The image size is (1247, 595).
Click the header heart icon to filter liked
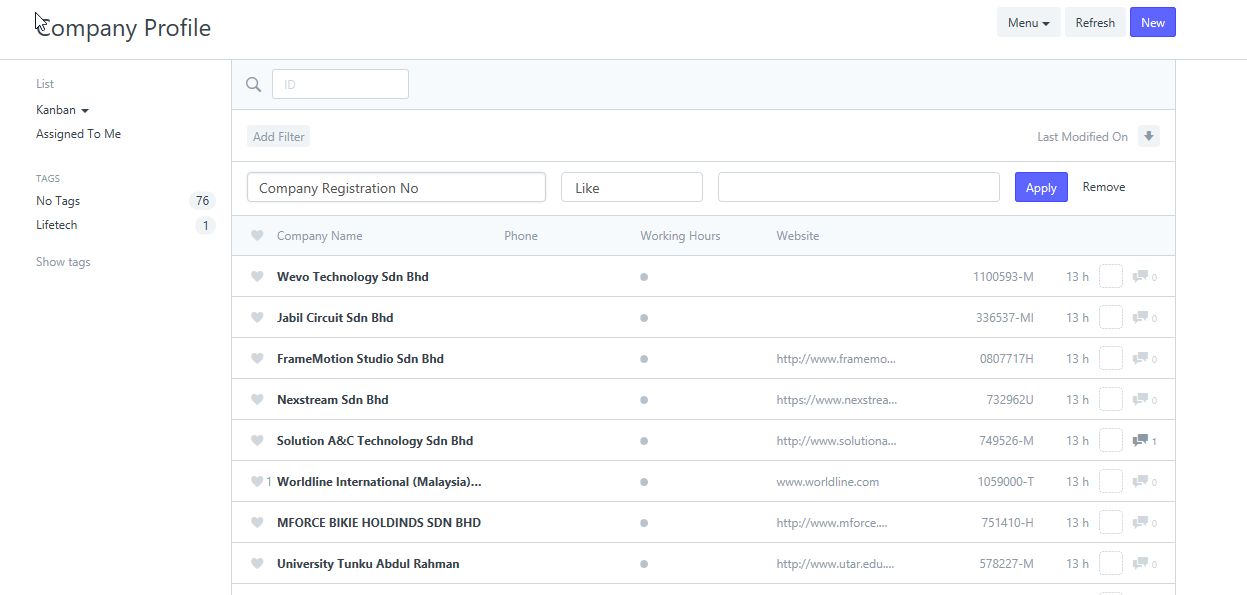point(257,236)
